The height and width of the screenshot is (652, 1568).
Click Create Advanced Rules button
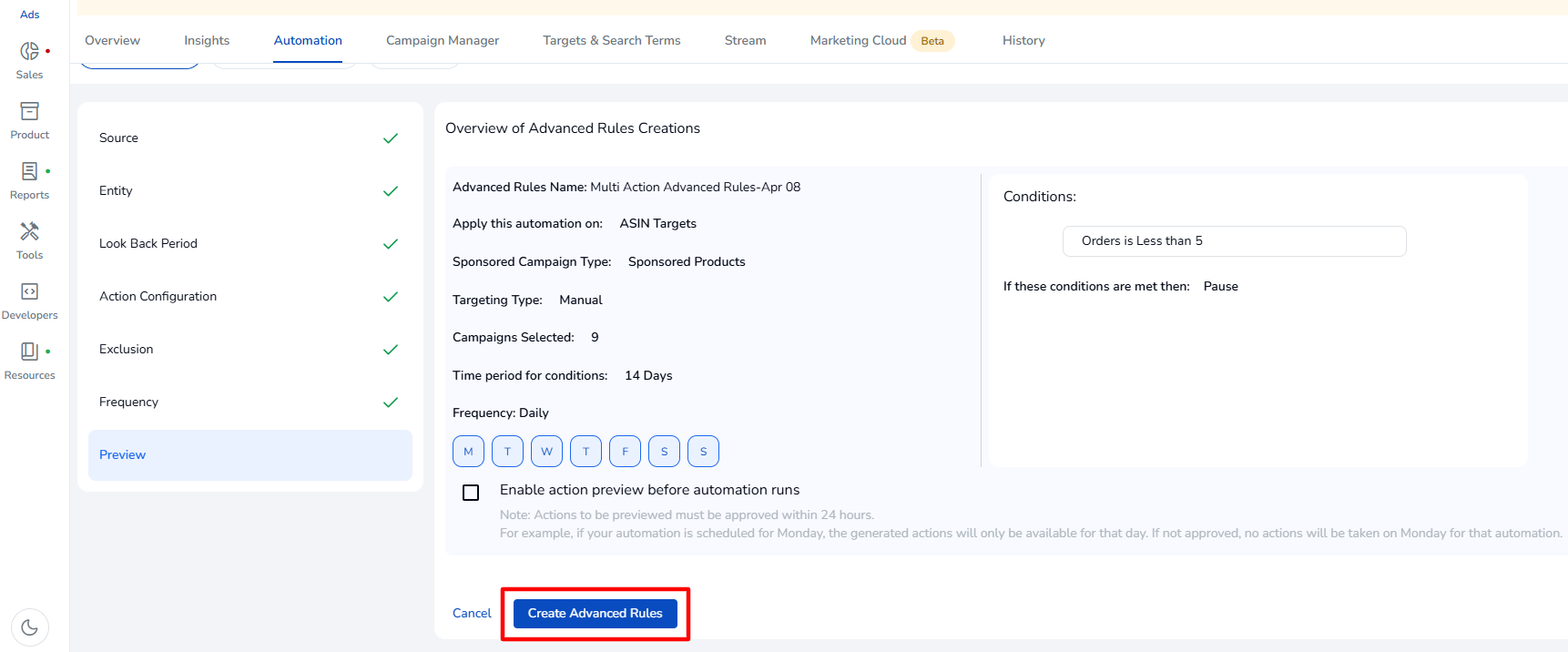(595, 614)
